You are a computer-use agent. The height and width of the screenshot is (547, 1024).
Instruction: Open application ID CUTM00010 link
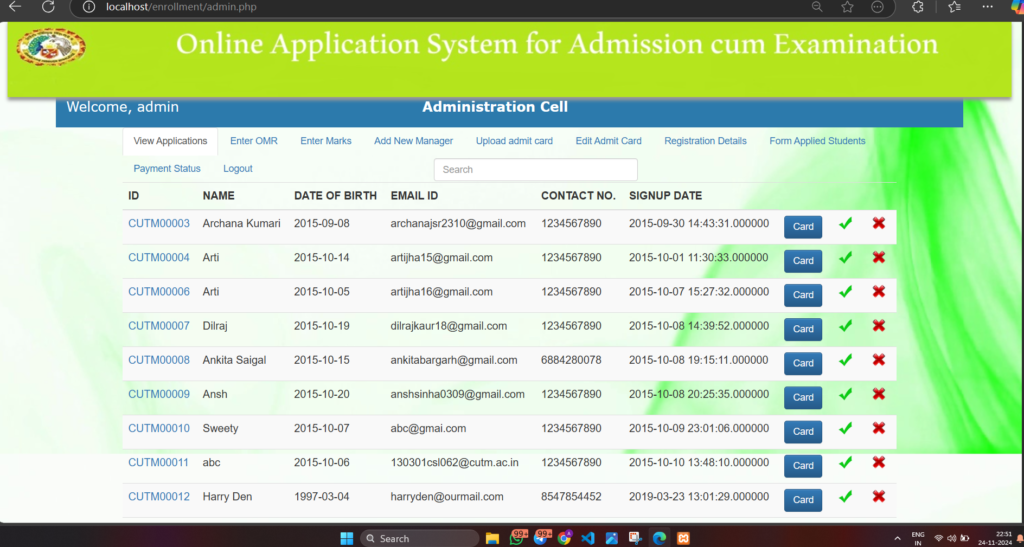[x=159, y=428]
